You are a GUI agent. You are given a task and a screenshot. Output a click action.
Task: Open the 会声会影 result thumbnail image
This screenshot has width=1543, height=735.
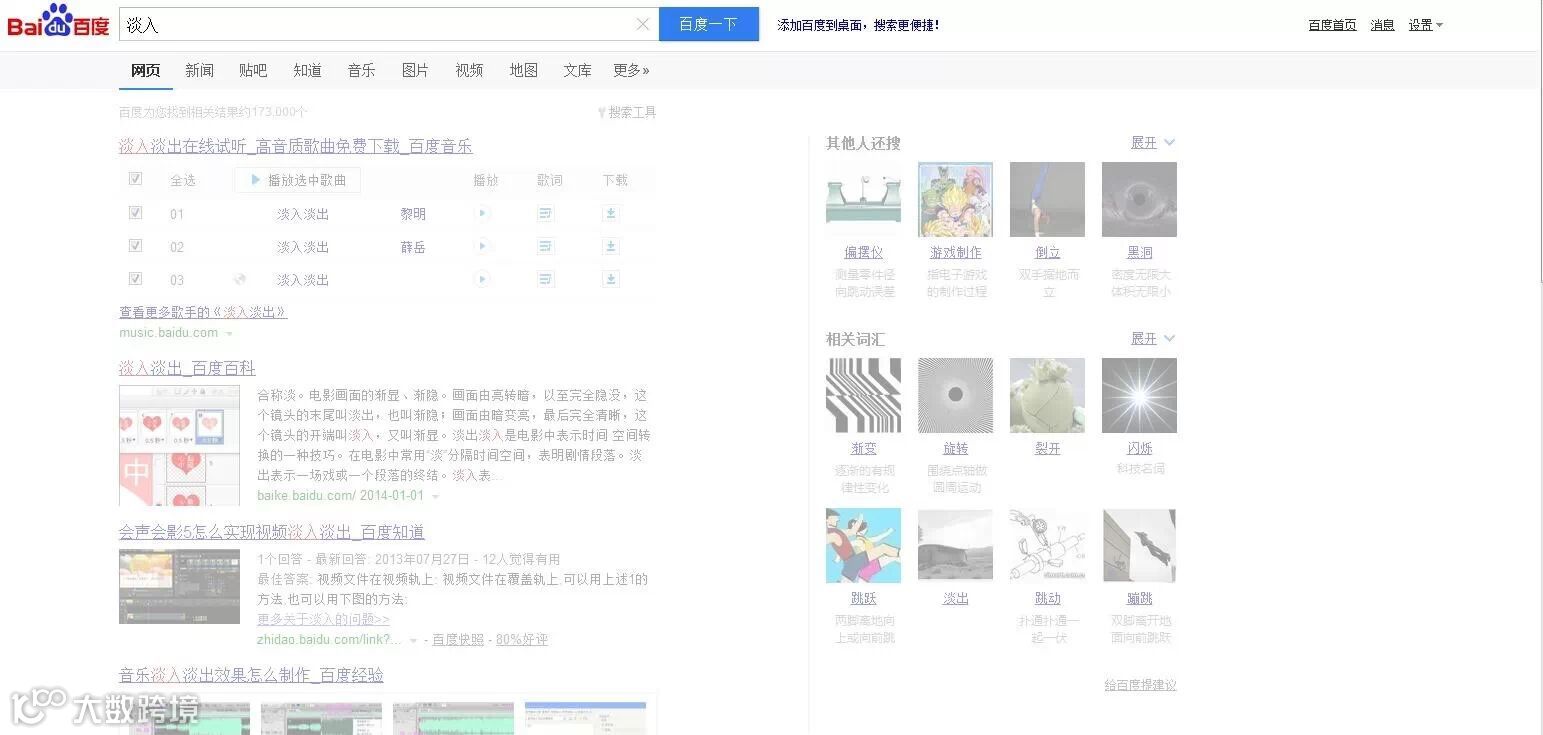click(179, 586)
